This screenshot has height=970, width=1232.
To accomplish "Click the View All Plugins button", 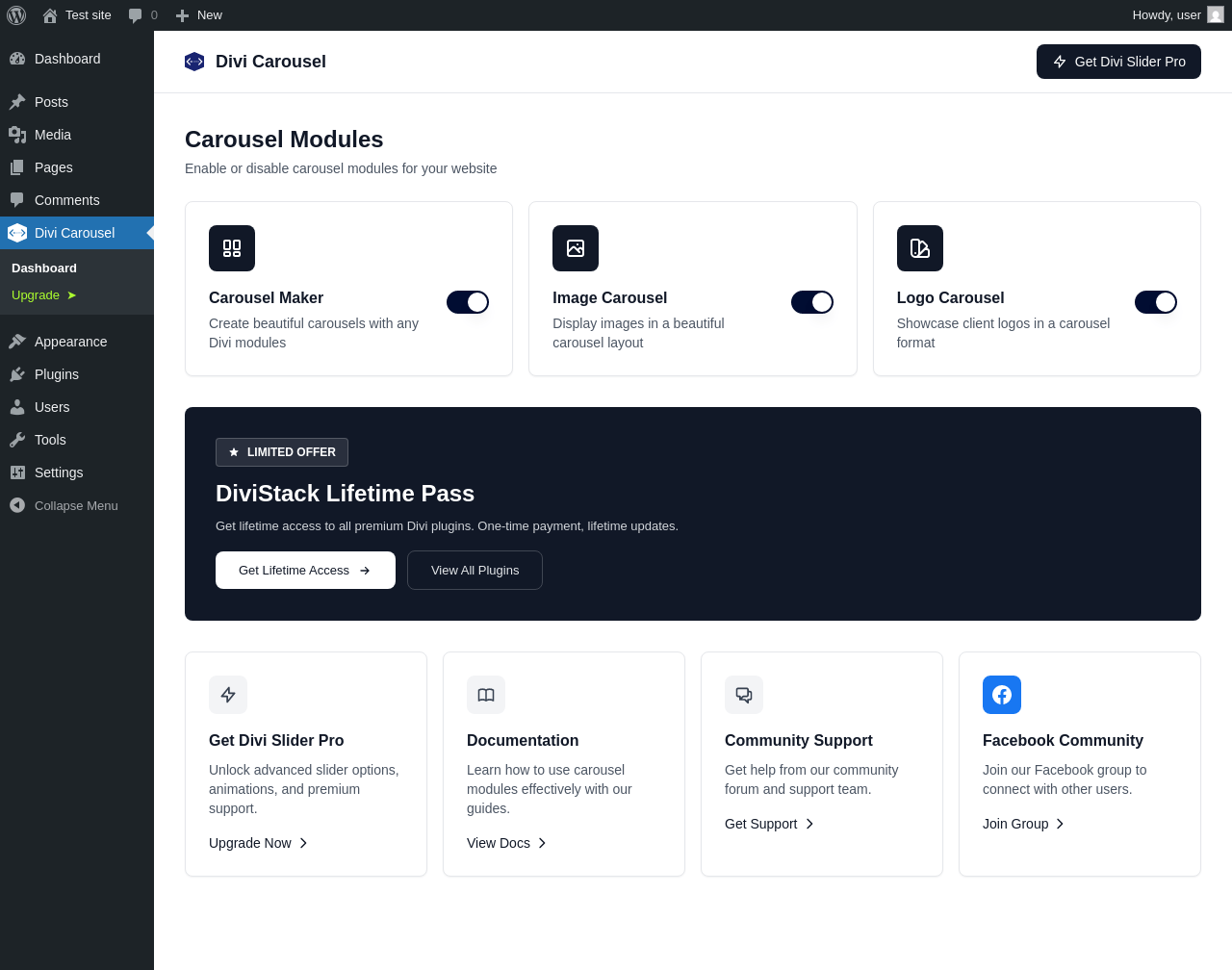I will (475, 571).
